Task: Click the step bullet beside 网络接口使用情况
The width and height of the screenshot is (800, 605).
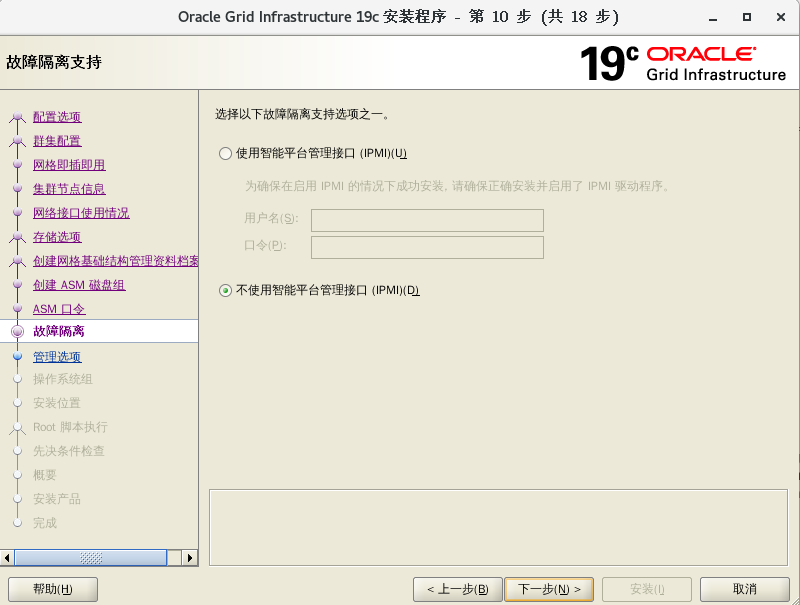Action: [x=17, y=212]
